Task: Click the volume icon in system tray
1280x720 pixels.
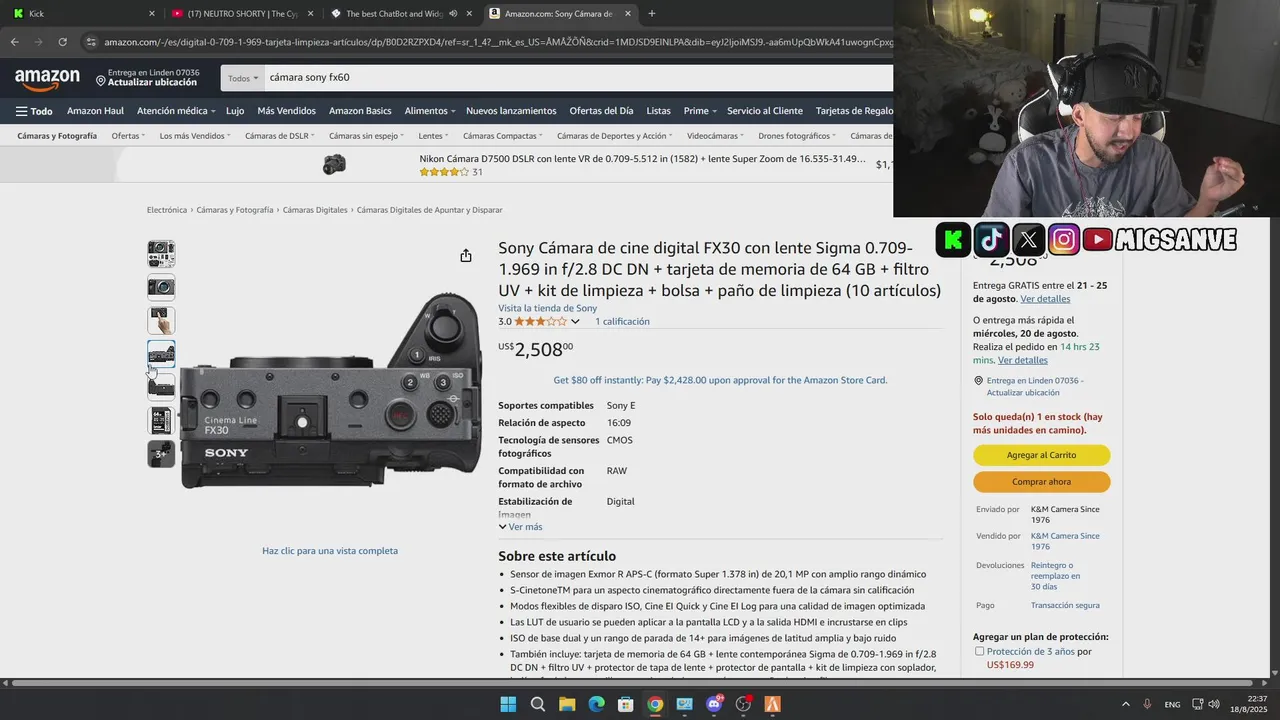Action: pos(1213,704)
